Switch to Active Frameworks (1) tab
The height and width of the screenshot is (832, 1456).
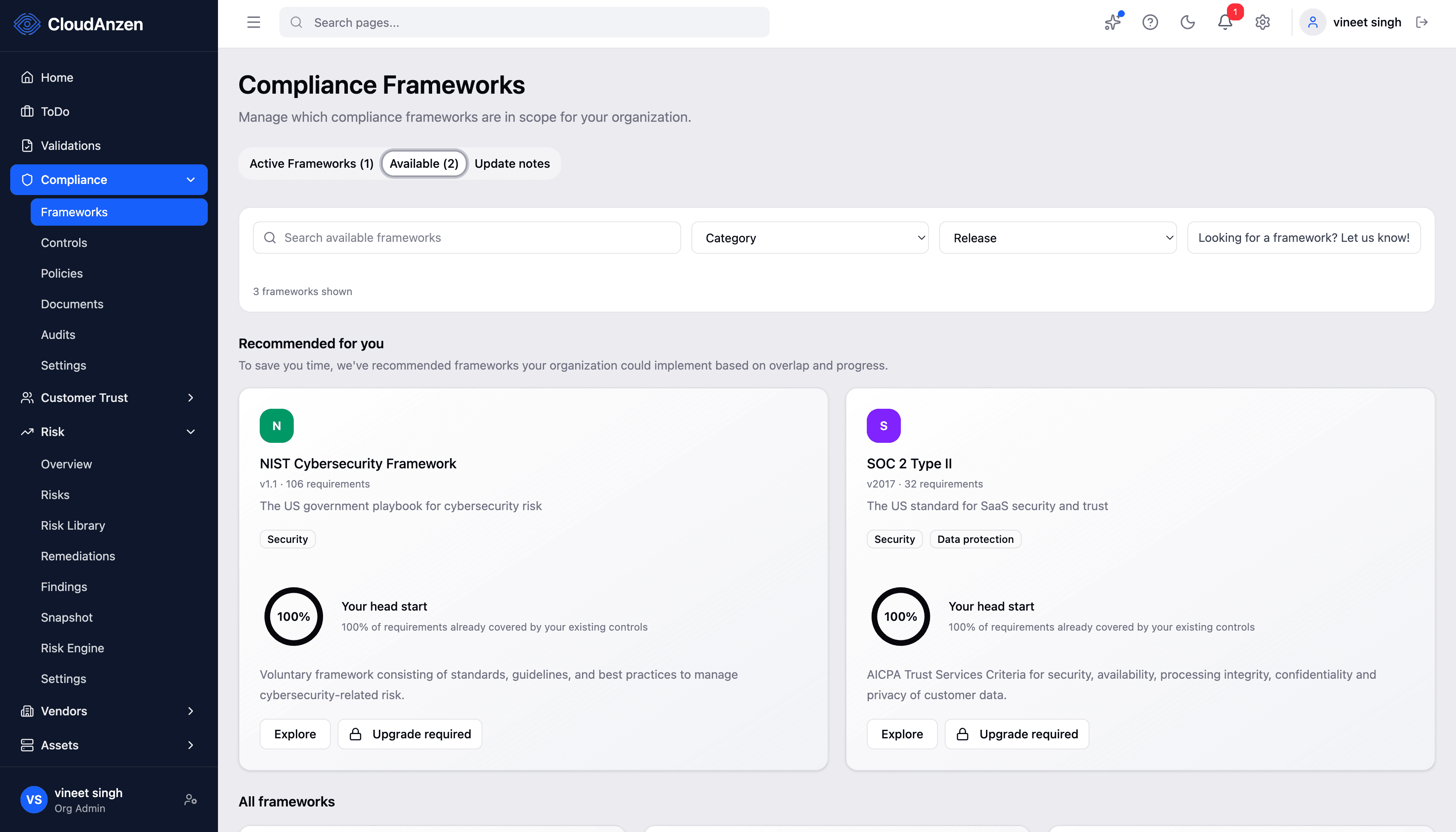[x=311, y=164]
